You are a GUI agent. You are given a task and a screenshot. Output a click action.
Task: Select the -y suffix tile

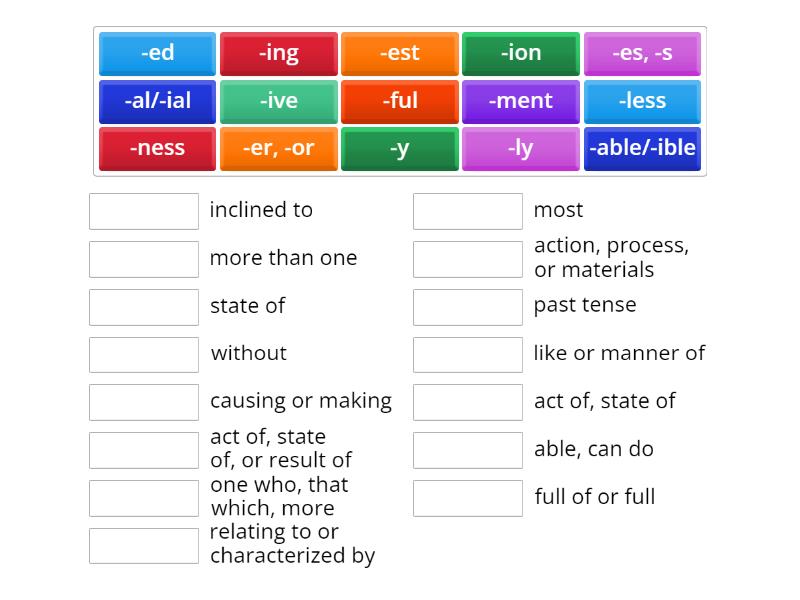click(400, 148)
